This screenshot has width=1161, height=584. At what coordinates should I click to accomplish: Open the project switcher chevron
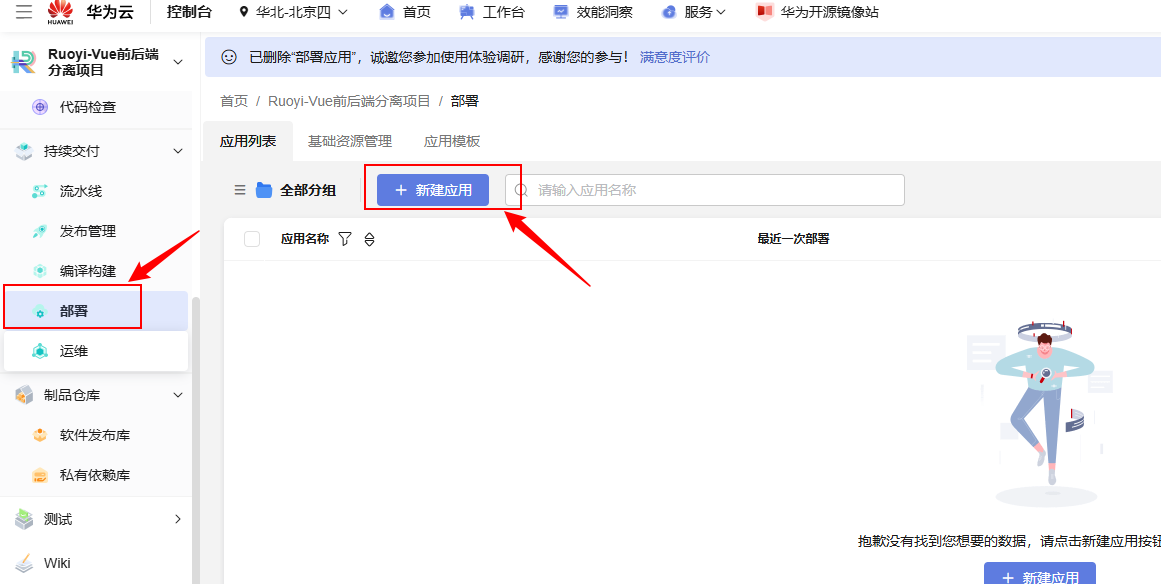[x=178, y=62]
